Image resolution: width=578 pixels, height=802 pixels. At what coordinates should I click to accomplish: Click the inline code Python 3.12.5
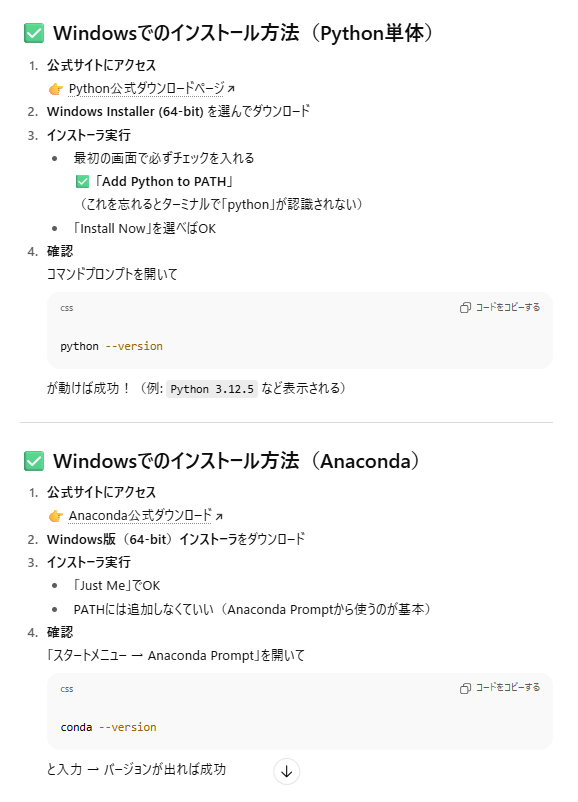(212, 389)
